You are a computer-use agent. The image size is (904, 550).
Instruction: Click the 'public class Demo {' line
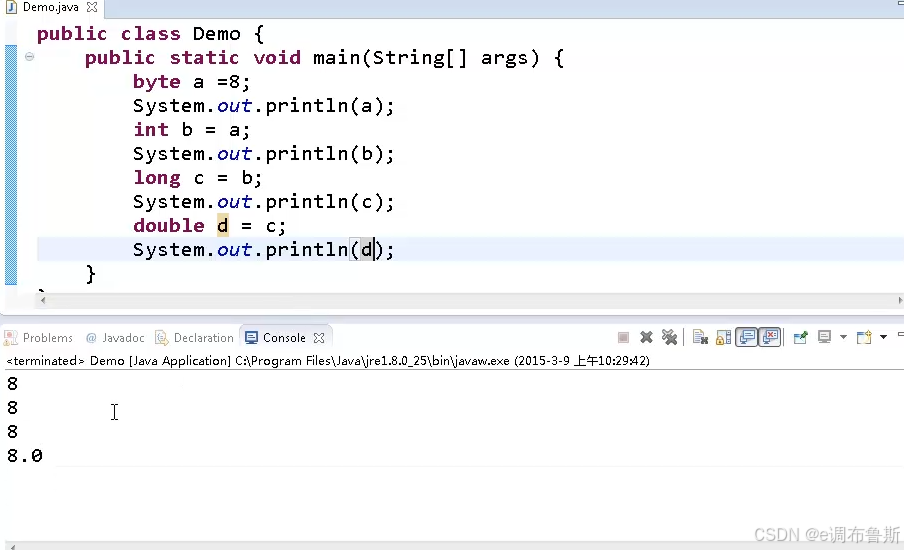point(150,34)
